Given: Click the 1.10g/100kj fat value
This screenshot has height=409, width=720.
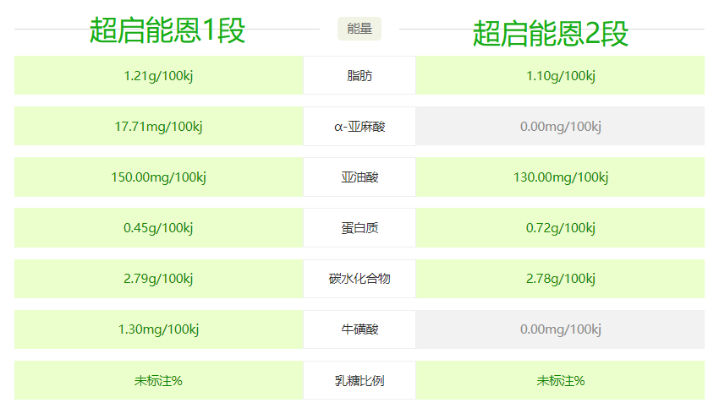Looking at the screenshot, I should tap(560, 76).
